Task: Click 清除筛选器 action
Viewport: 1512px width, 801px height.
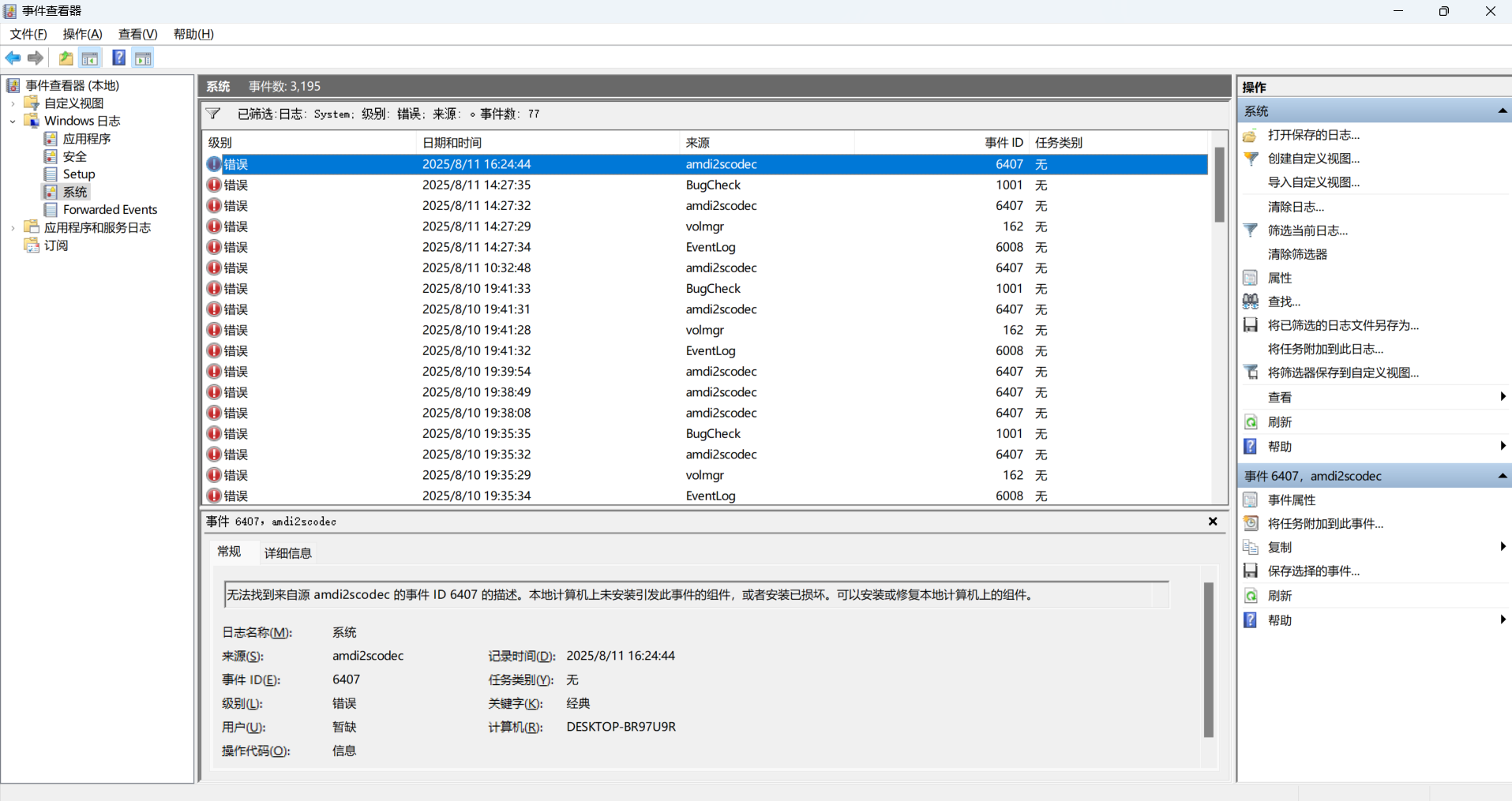Action: click(x=1297, y=254)
